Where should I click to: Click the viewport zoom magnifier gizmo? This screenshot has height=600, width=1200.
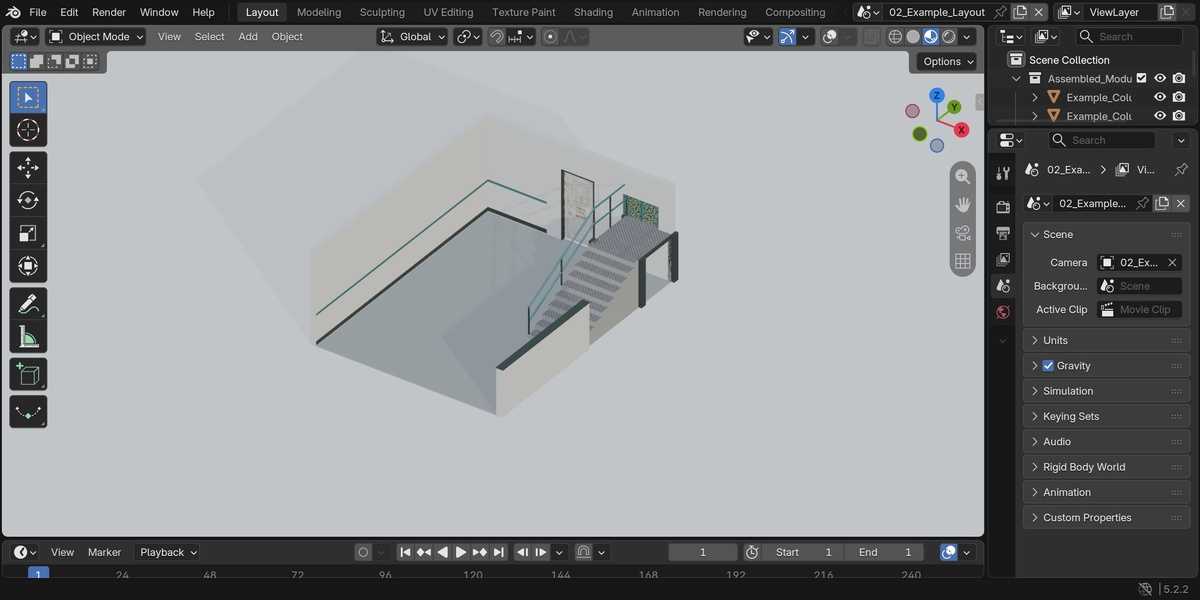click(x=963, y=176)
